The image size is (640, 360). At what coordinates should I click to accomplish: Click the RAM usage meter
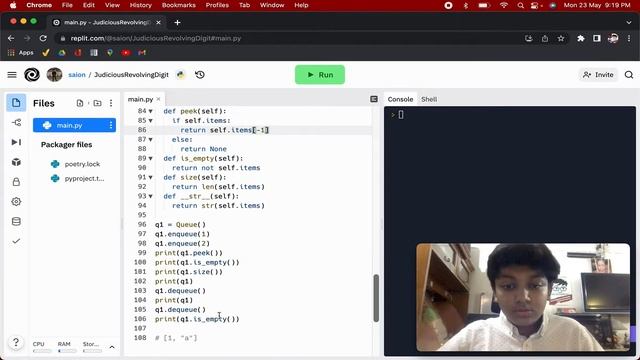click(x=67, y=347)
